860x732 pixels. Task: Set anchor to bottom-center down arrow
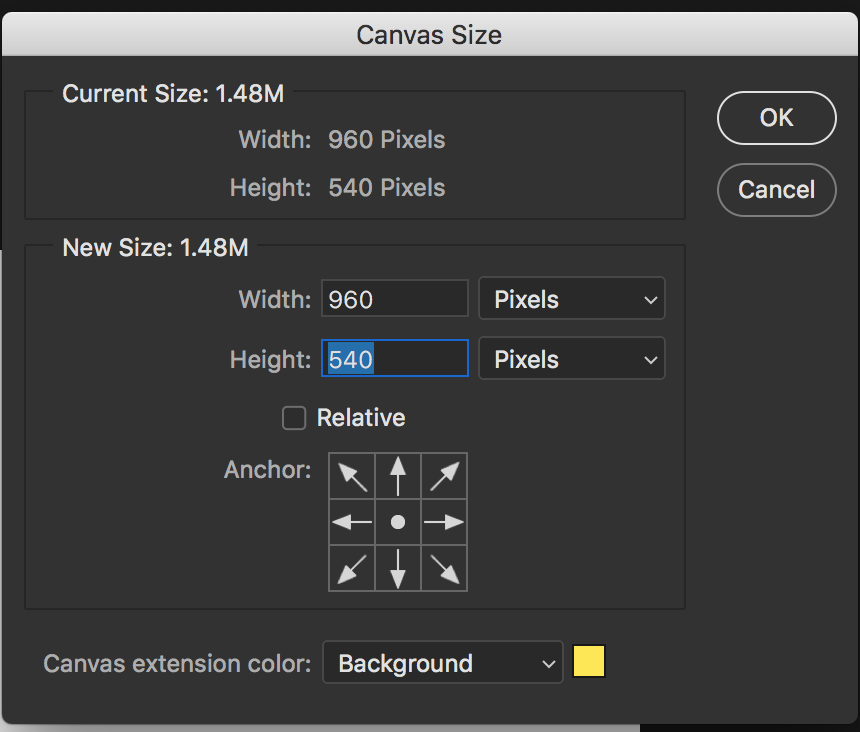[x=398, y=568]
